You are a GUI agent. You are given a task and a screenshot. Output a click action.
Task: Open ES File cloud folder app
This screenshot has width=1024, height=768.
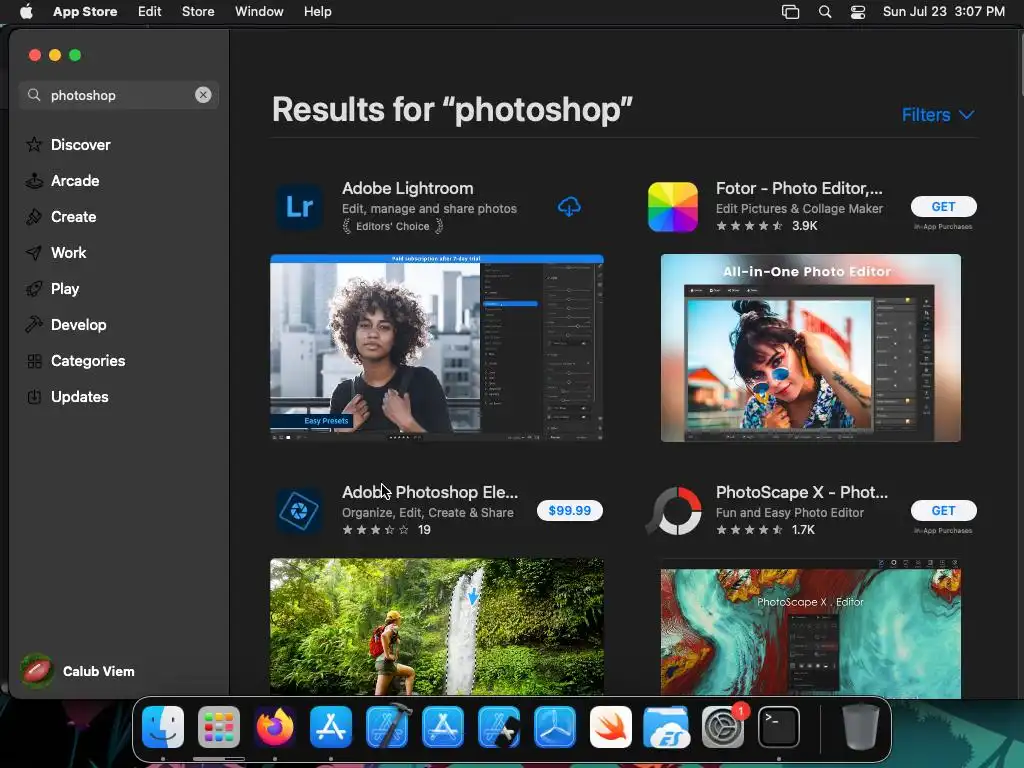click(666, 727)
